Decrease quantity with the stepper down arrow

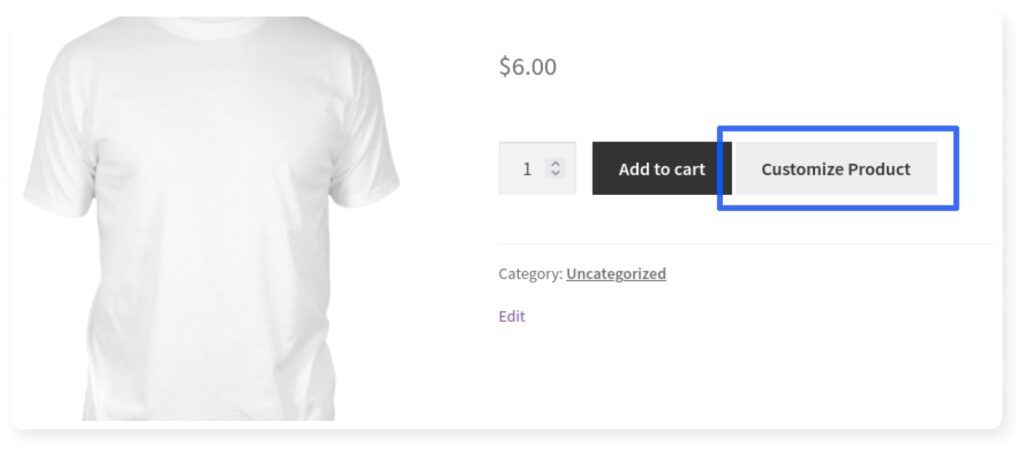coord(557,175)
